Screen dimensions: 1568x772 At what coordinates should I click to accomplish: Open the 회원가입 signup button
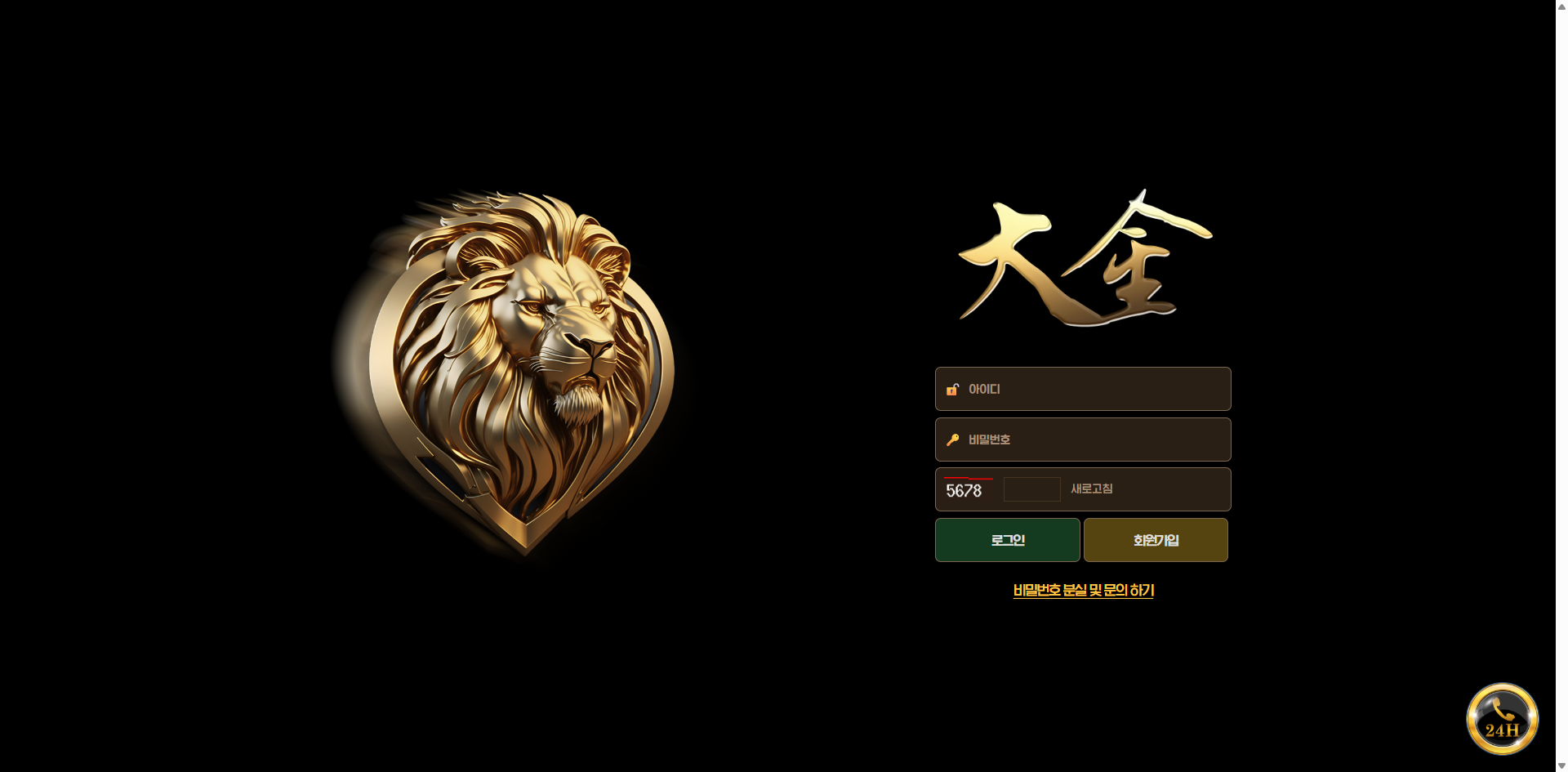pyautogui.click(x=1156, y=540)
